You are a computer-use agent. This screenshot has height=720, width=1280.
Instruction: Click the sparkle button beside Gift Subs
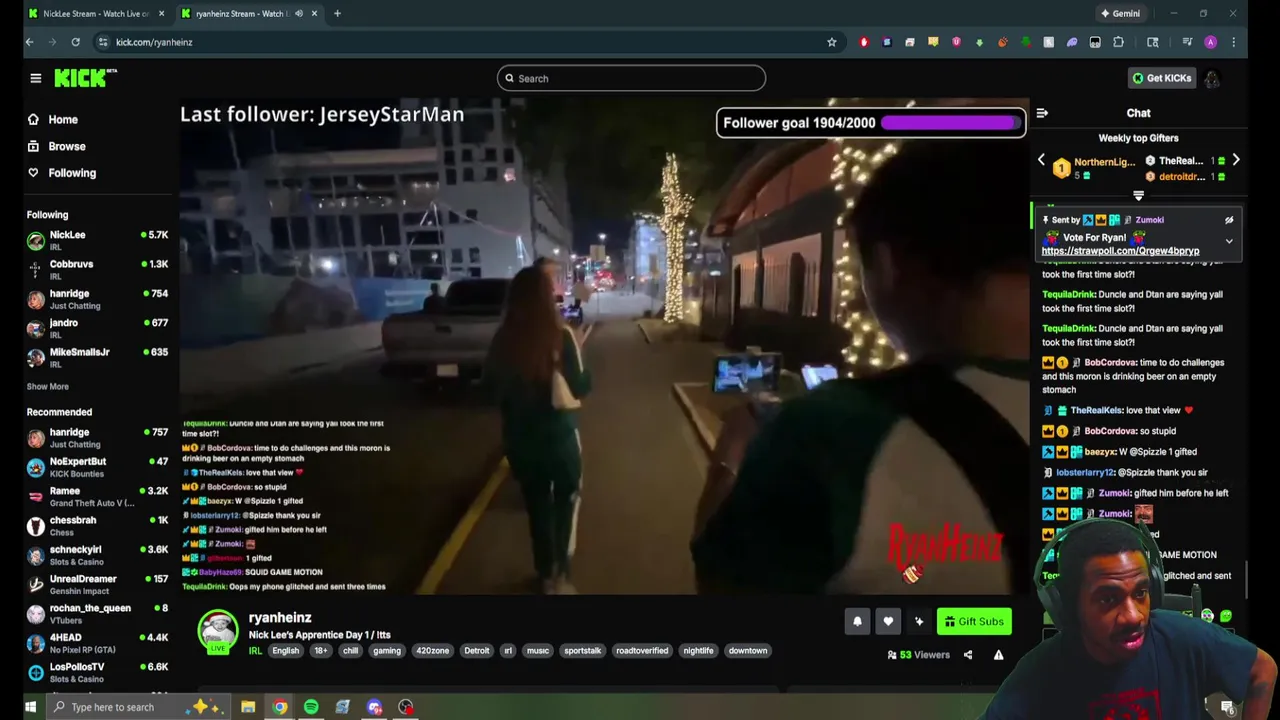919,621
